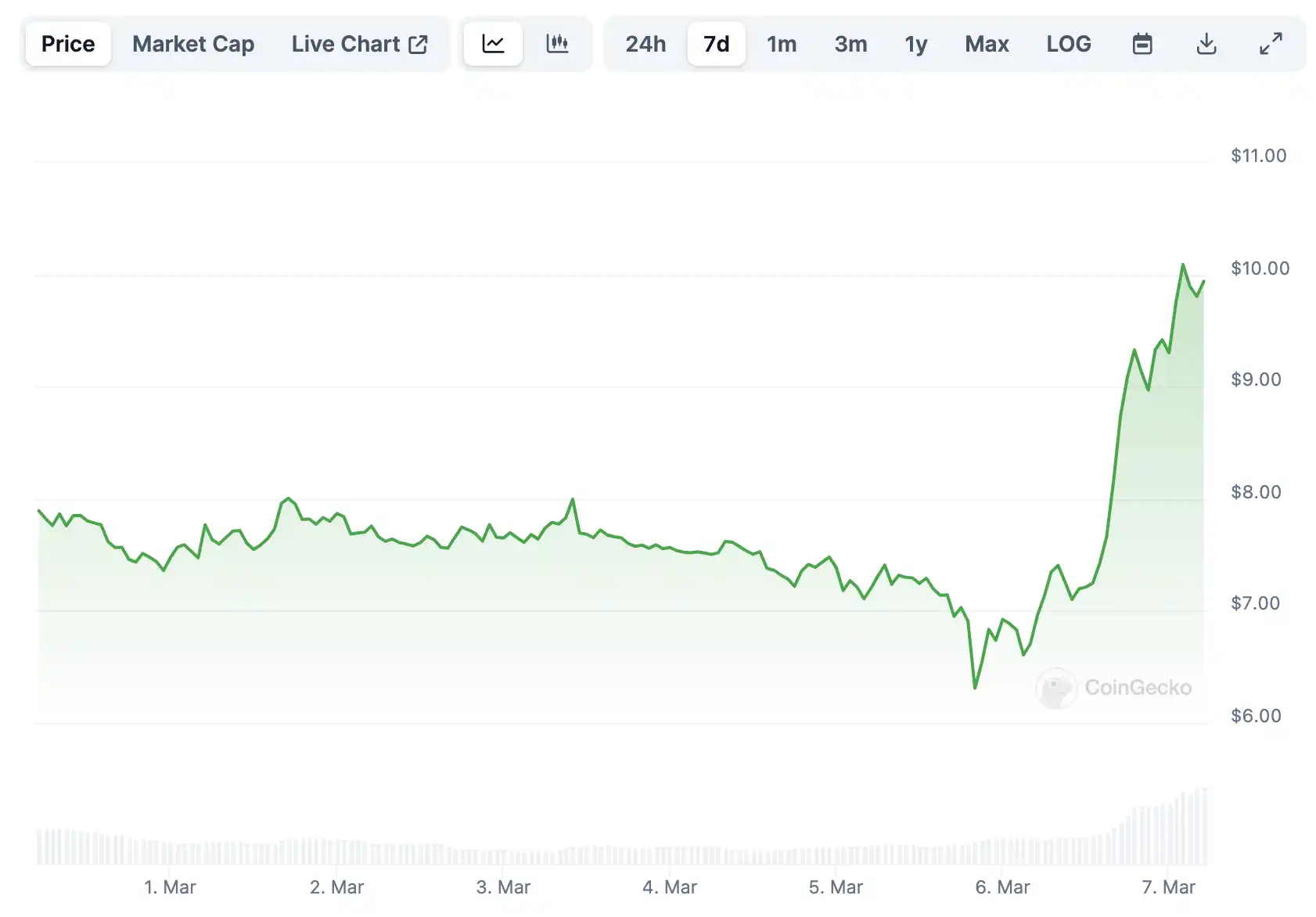Switch to the Market Cap tab

pyautogui.click(x=193, y=44)
